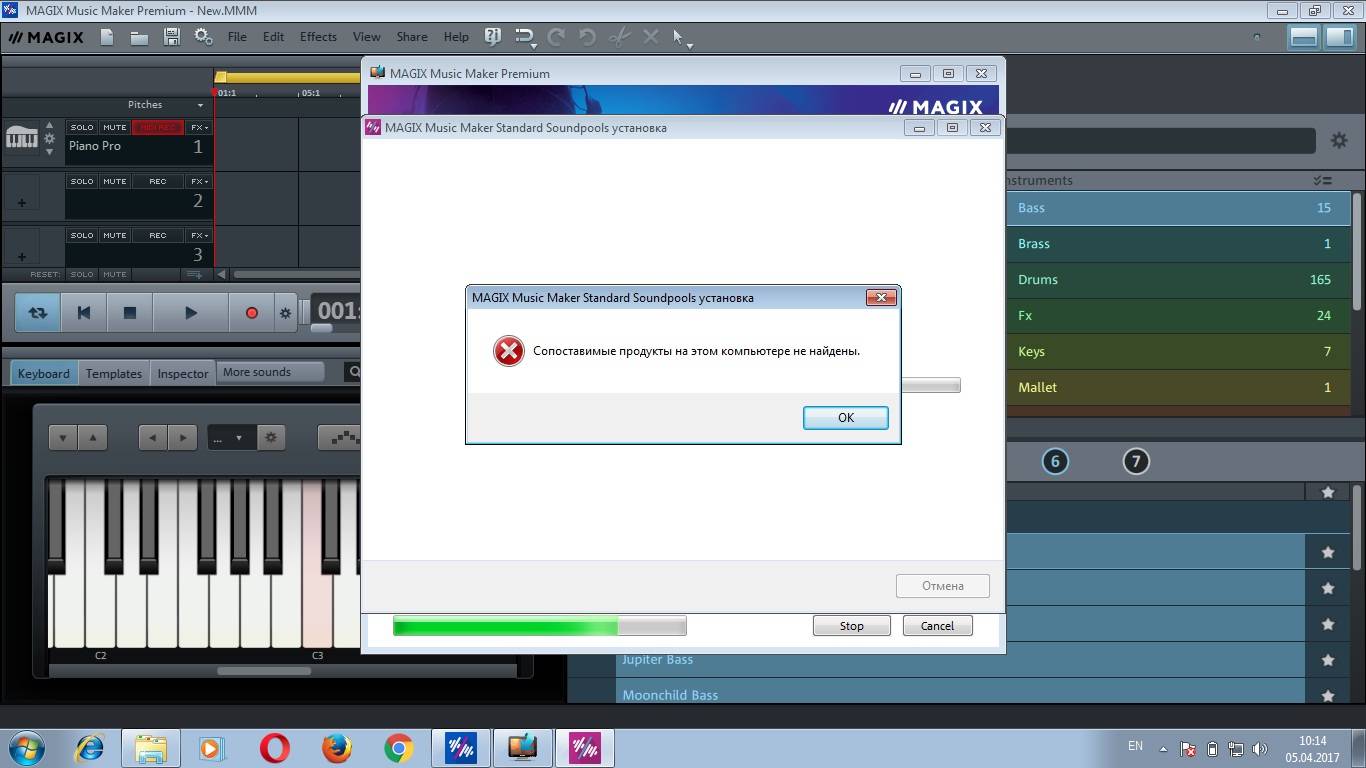Open keyboard settings gear icon
The height and width of the screenshot is (768, 1366).
tap(271, 437)
